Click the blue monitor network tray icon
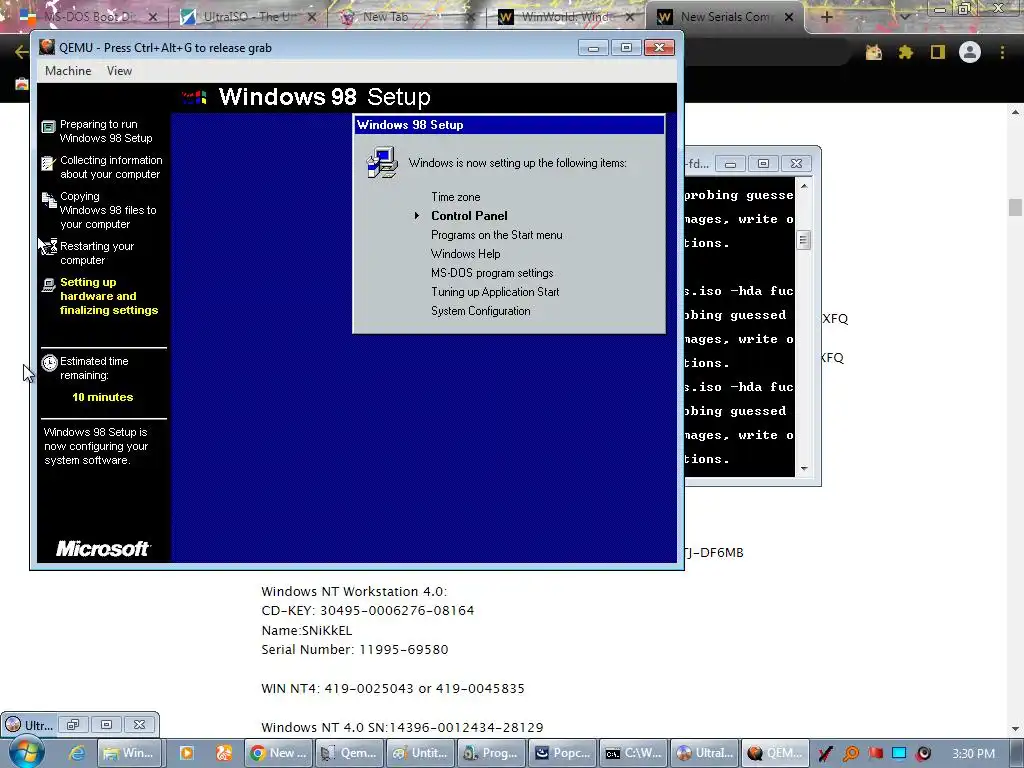Screen dimensions: 1024x768 pyautogui.click(x=899, y=754)
